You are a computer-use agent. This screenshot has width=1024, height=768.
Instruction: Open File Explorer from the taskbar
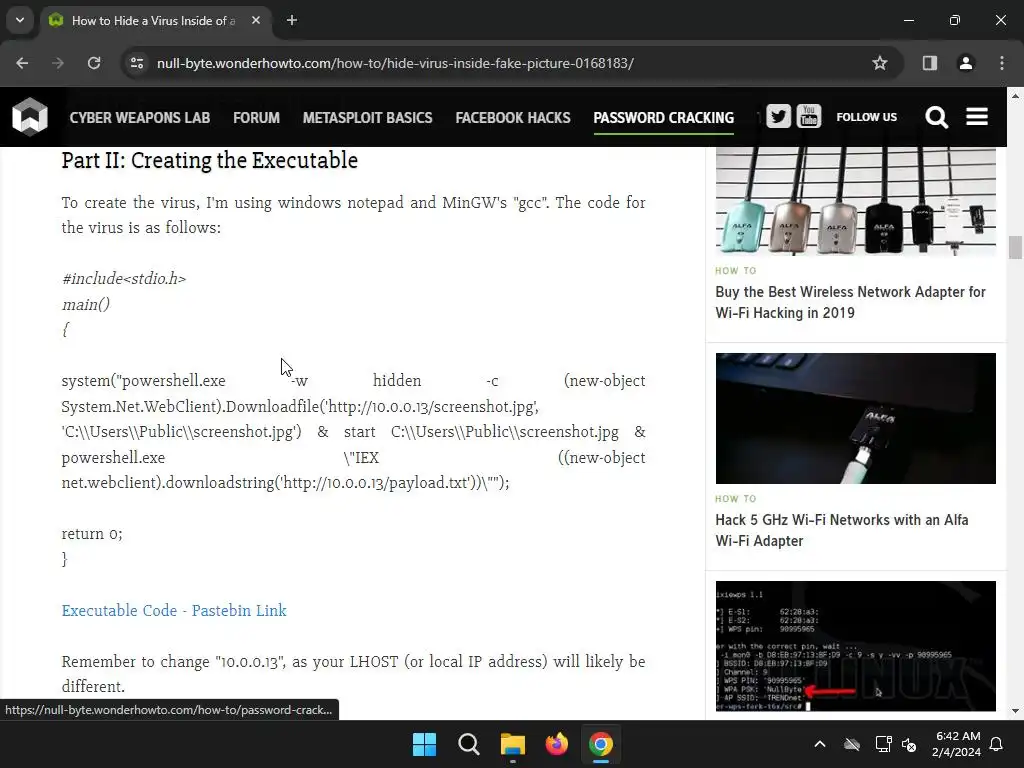513,744
